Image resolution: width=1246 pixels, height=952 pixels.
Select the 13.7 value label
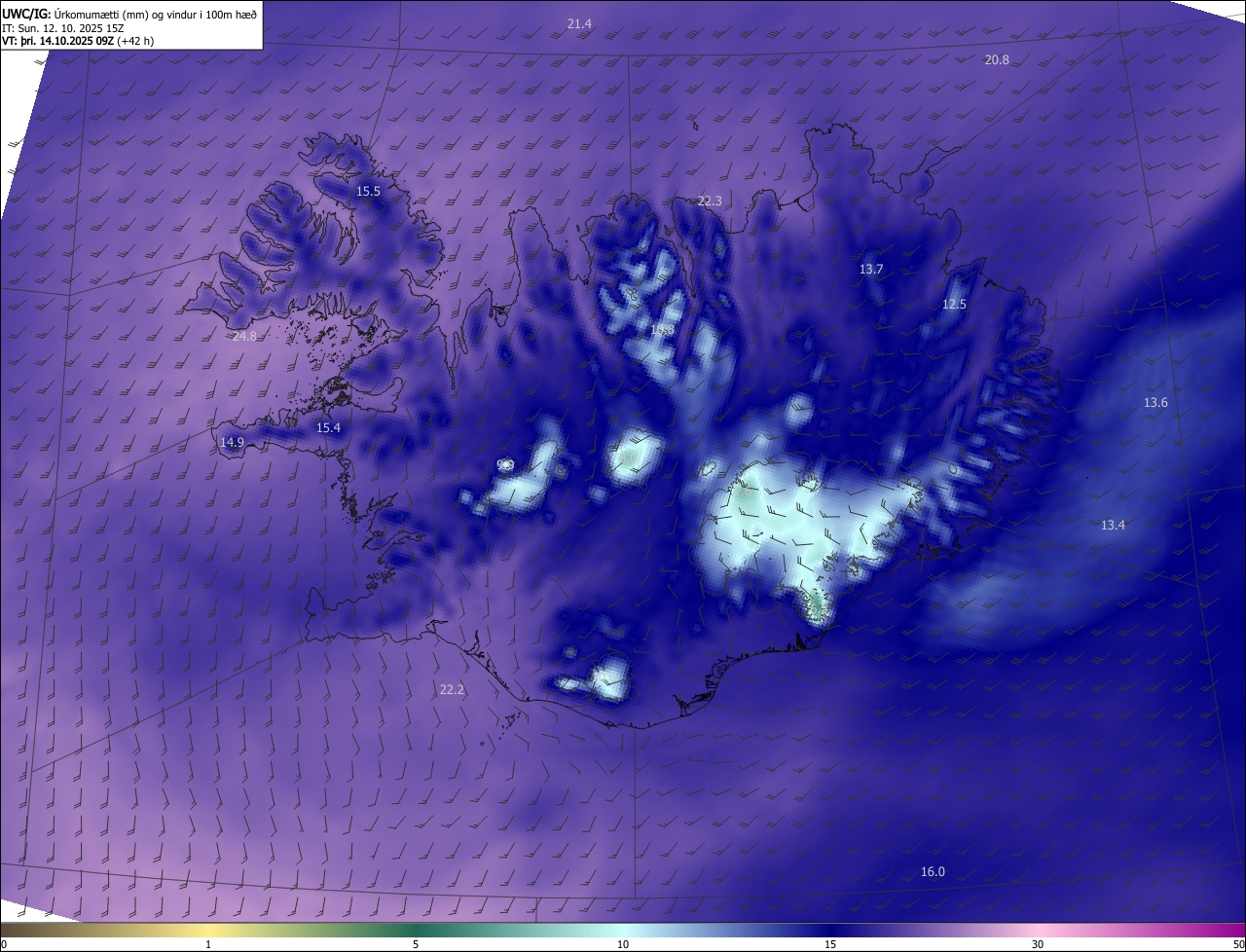click(871, 270)
